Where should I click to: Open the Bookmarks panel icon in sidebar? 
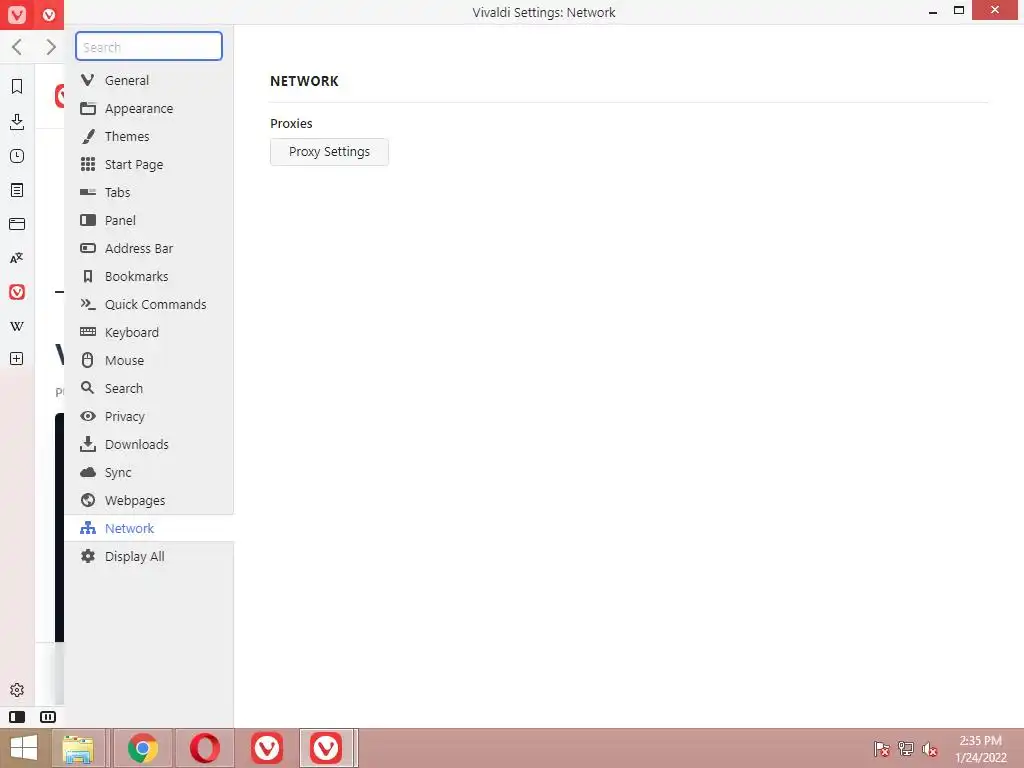coord(17,86)
